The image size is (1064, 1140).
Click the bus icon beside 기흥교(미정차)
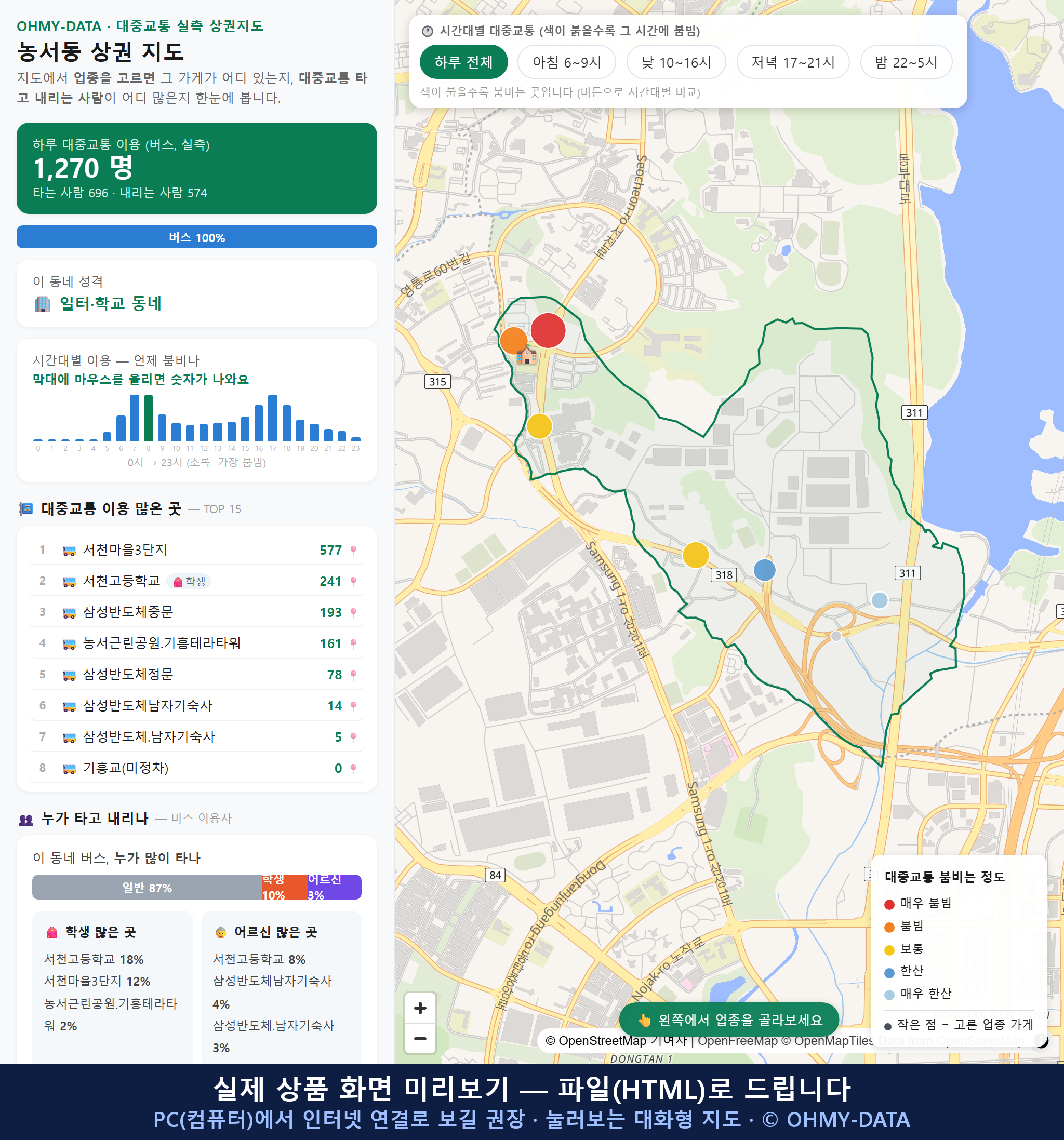[69, 769]
